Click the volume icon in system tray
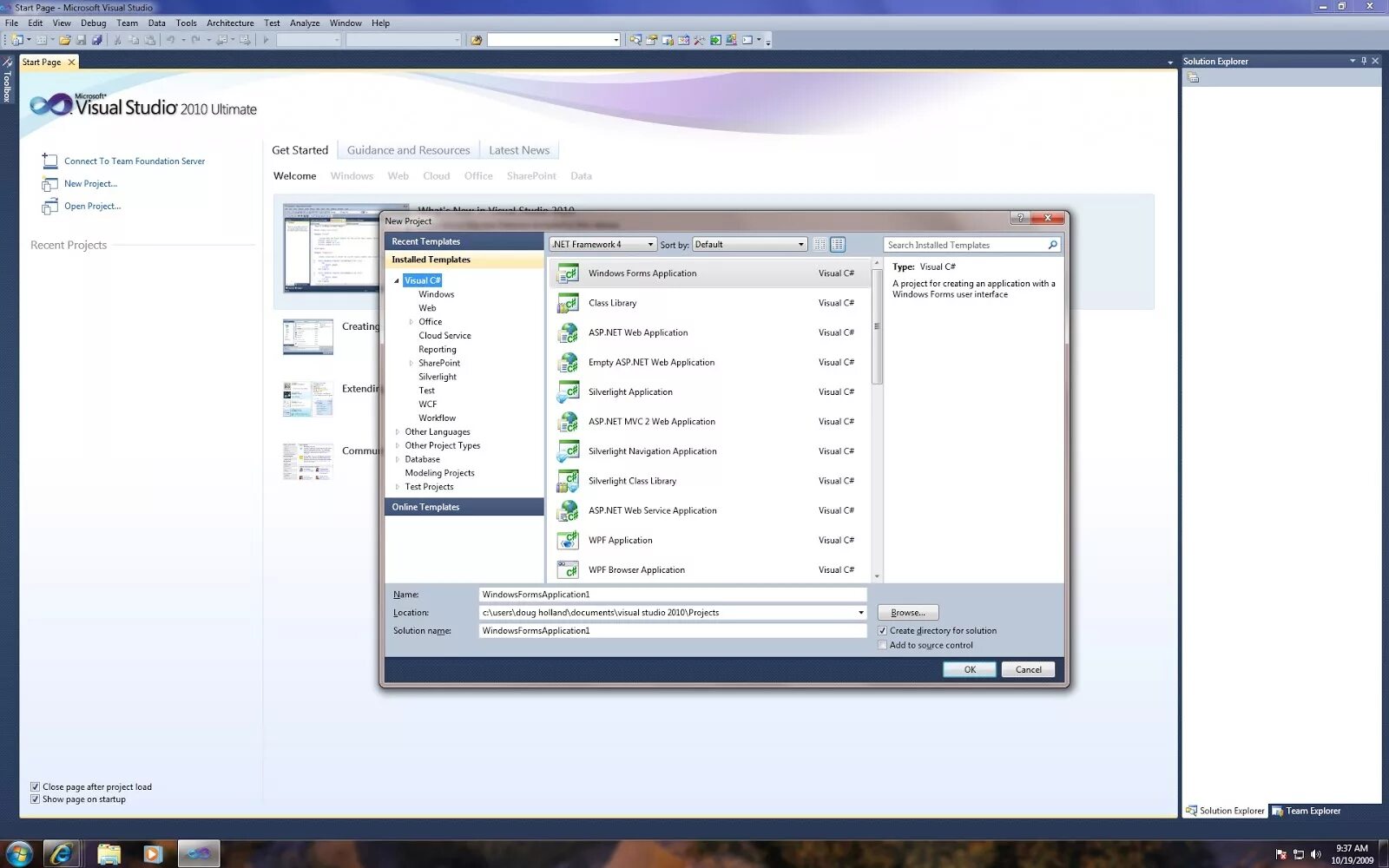Image resolution: width=1389 pixels, height=868 pixels. click(x=1315, y=854)
